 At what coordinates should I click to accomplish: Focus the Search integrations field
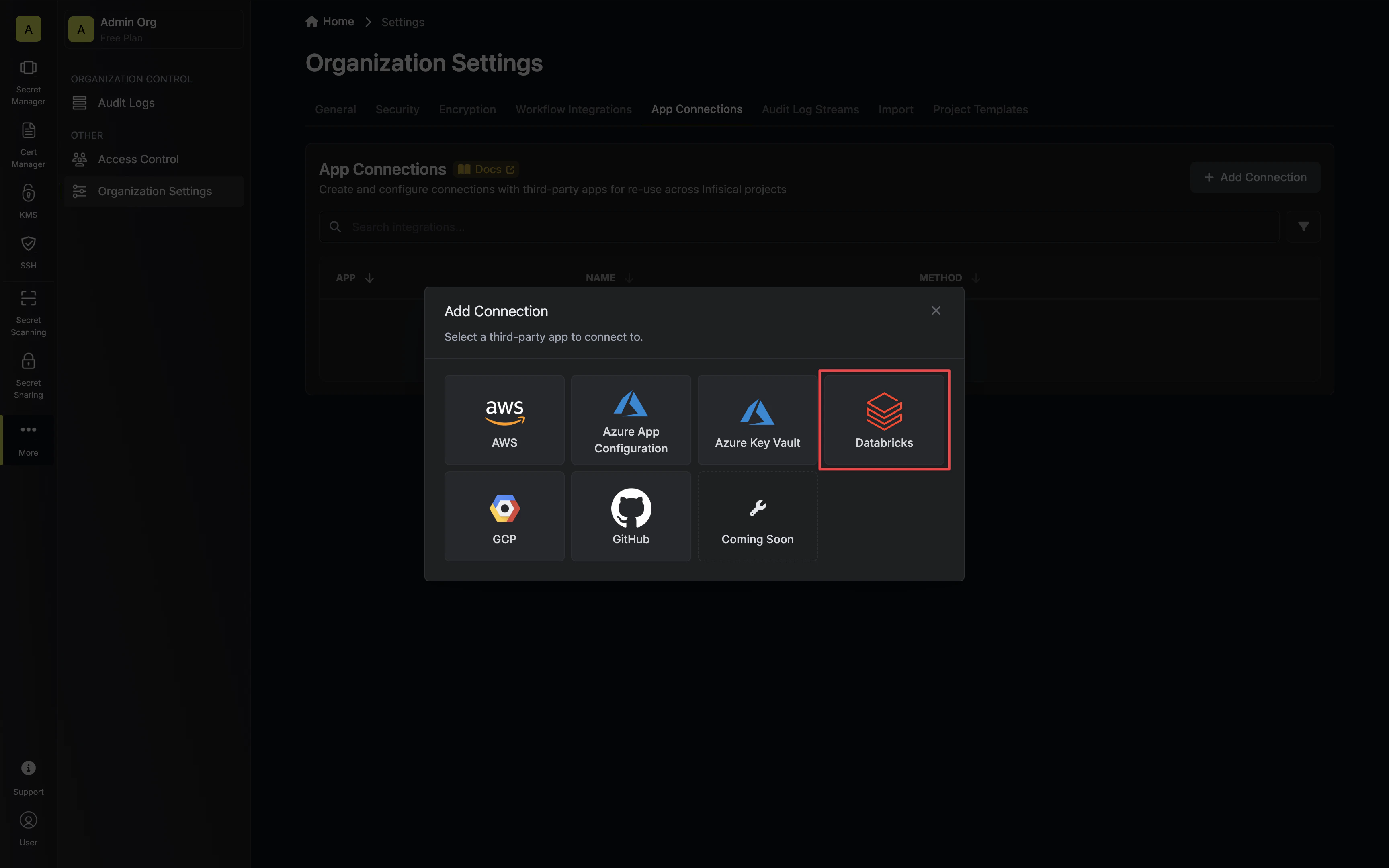tap(799, 227)
